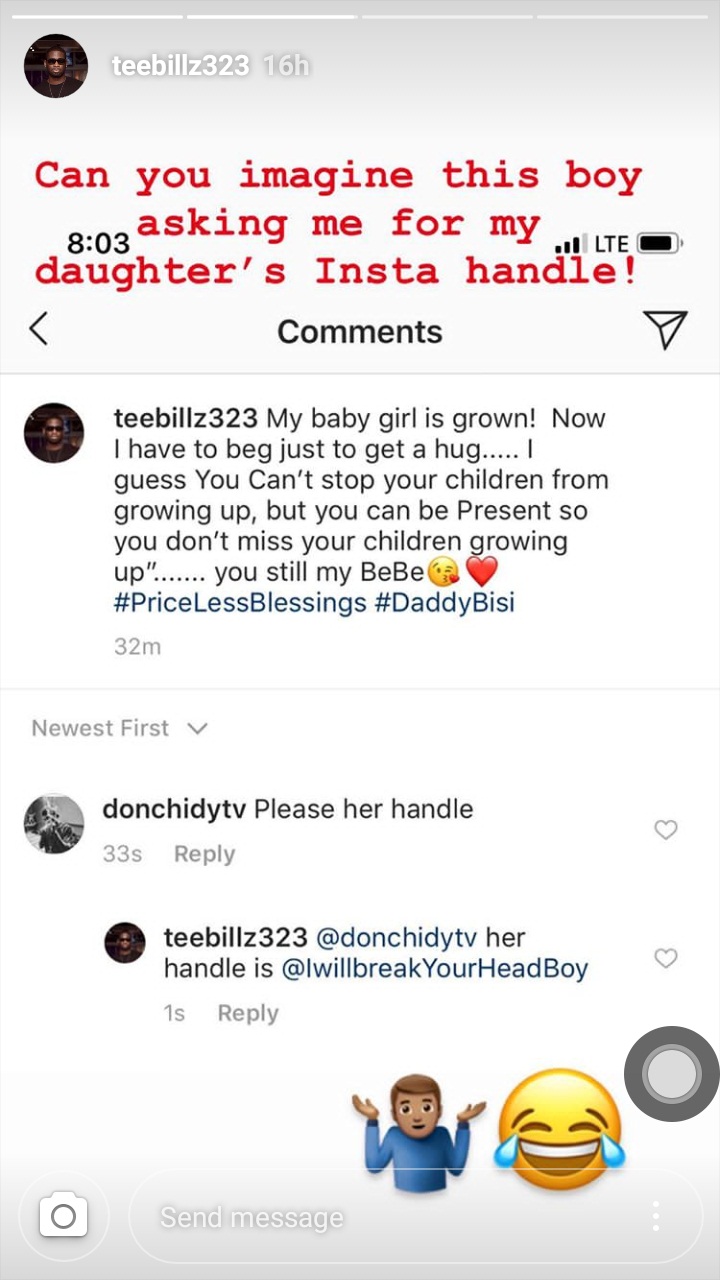Open the #DaddyBisi hashtag
Viewport: 720px width, 1280px height.
(445, 604)
